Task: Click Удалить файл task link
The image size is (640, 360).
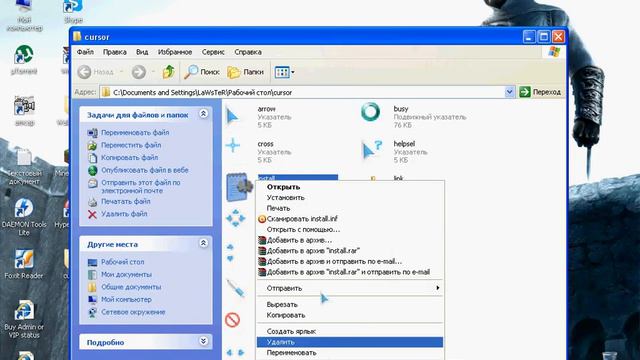Action: (x=124, y=214)
